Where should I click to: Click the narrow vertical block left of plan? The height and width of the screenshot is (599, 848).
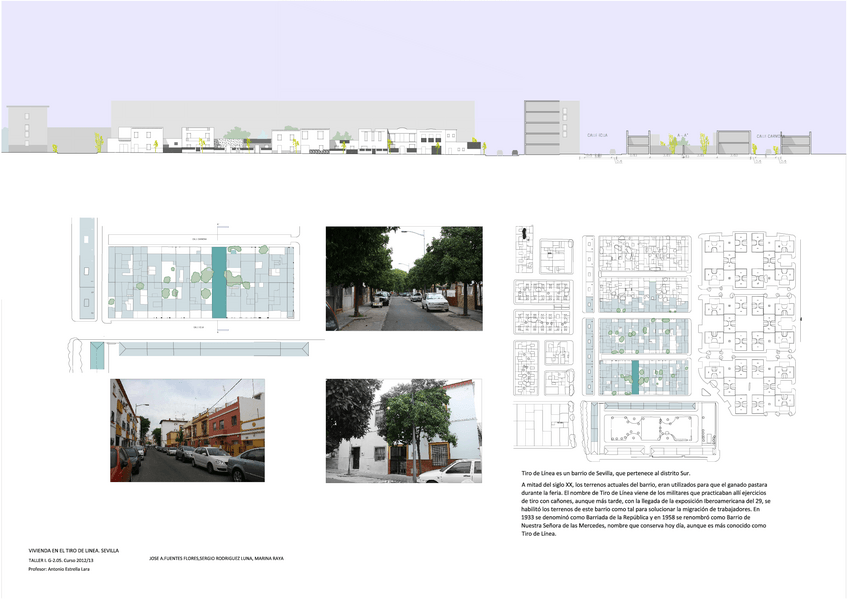click(88, 267)
